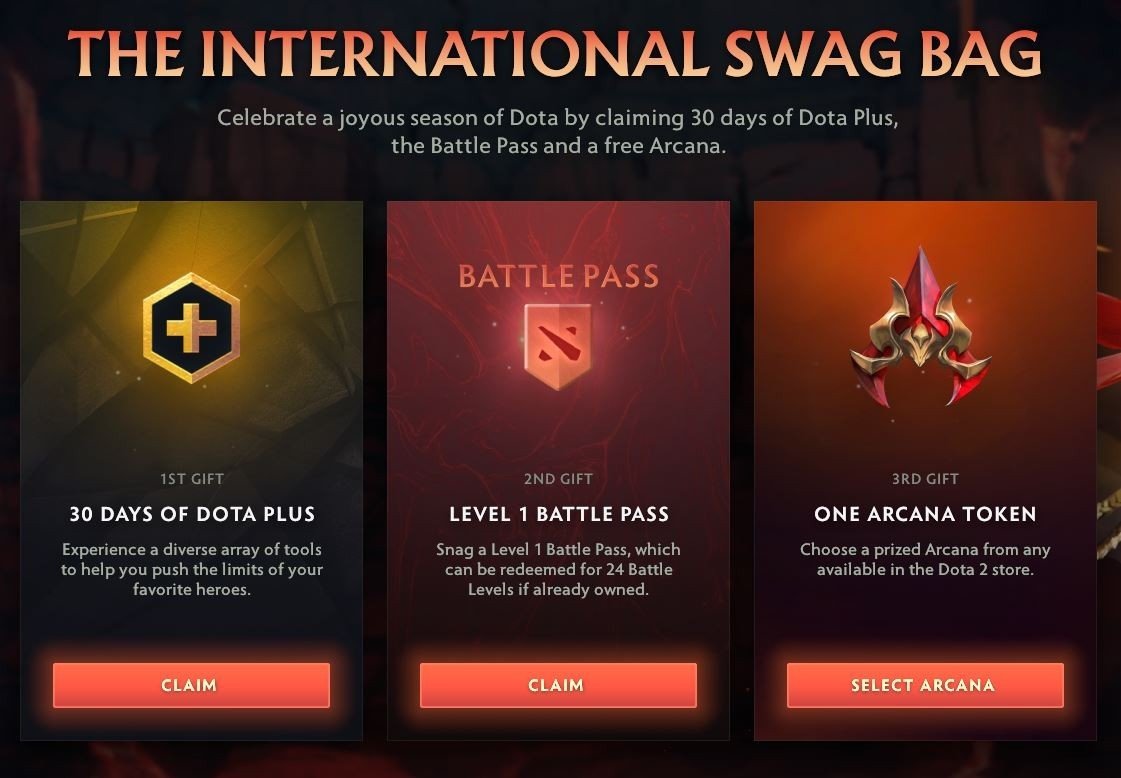Open the Select Arcana button

pos(924,685)
